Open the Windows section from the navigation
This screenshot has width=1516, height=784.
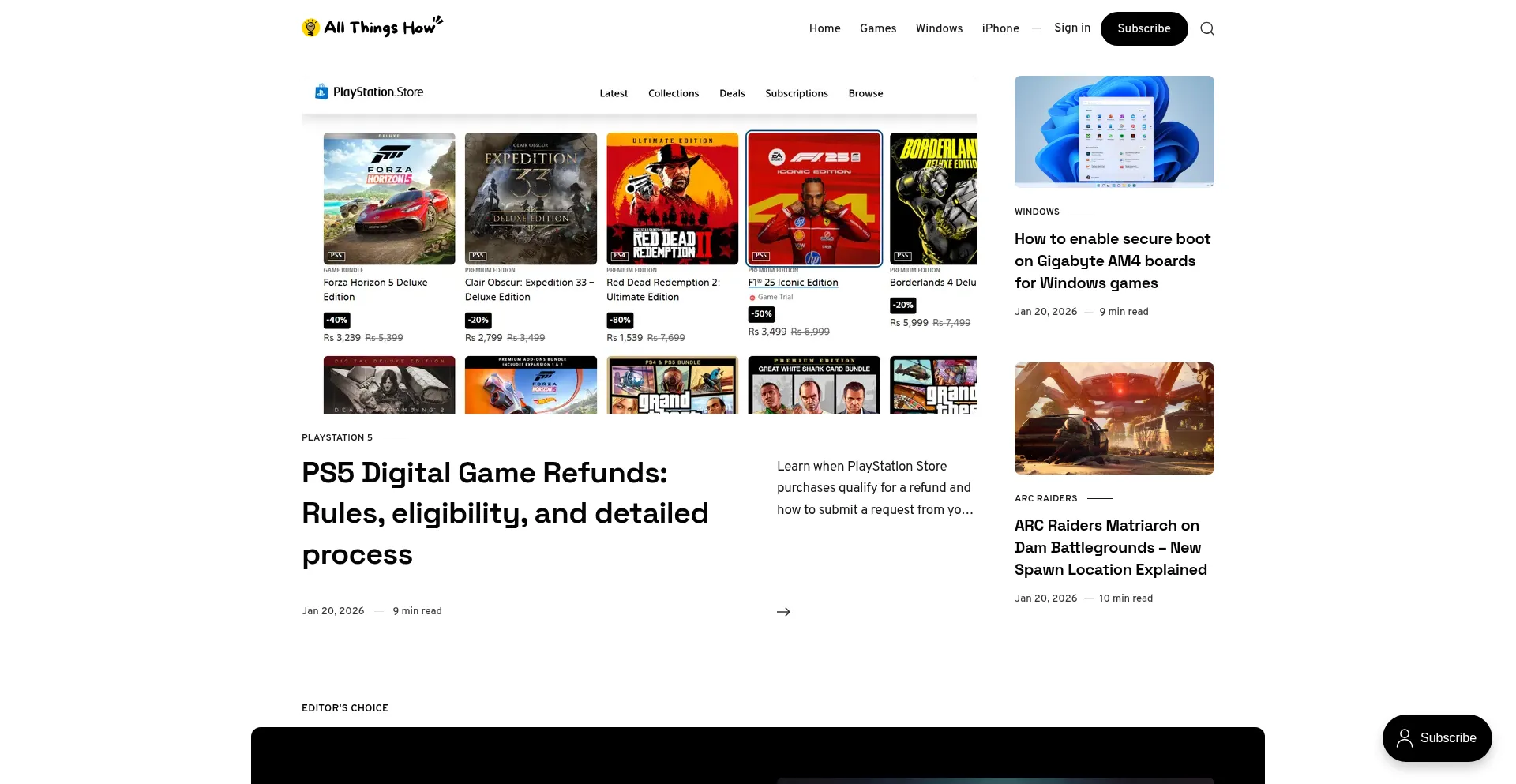point(939,28)
